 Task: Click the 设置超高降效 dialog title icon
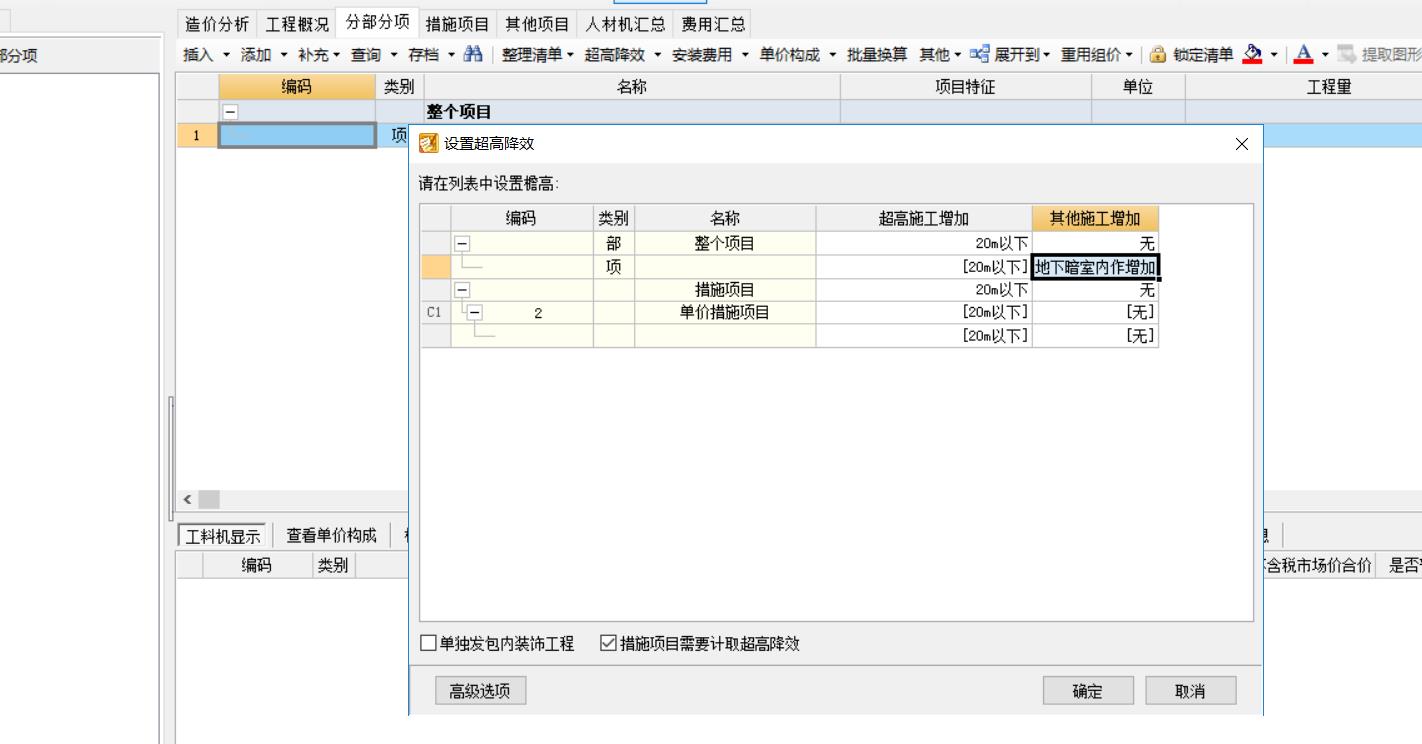pos(428,144)
